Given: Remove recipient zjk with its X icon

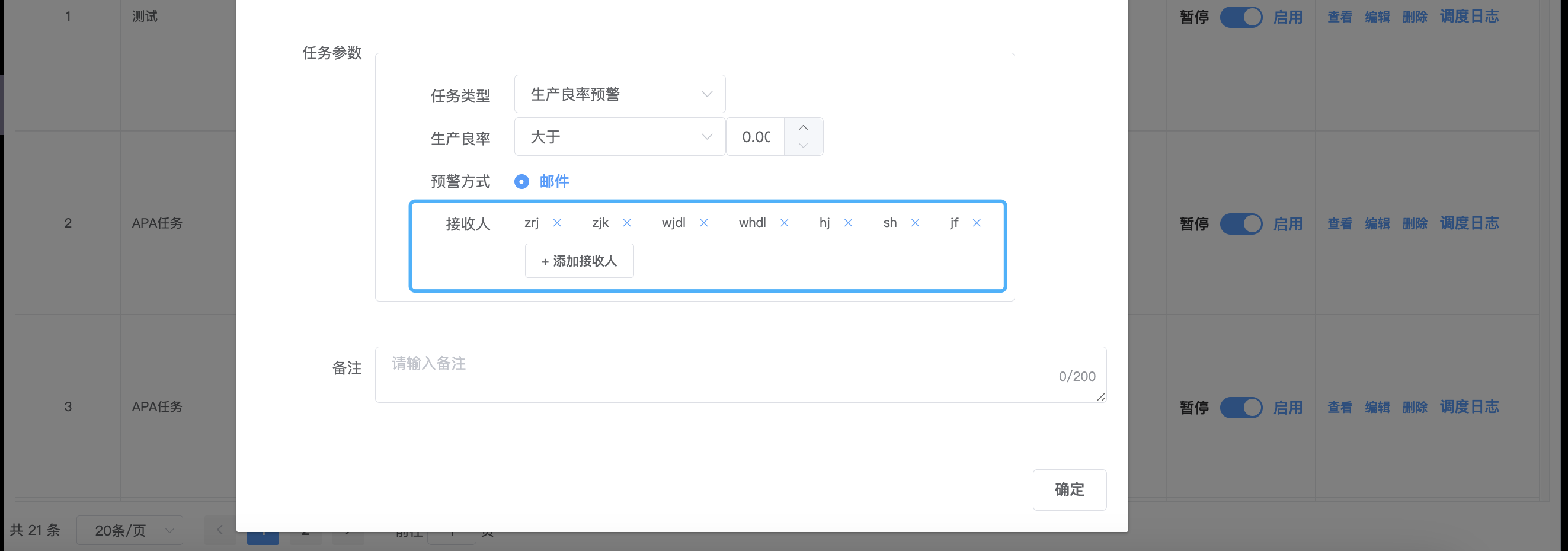Looking at the screenshot, I should coord(627,223).
